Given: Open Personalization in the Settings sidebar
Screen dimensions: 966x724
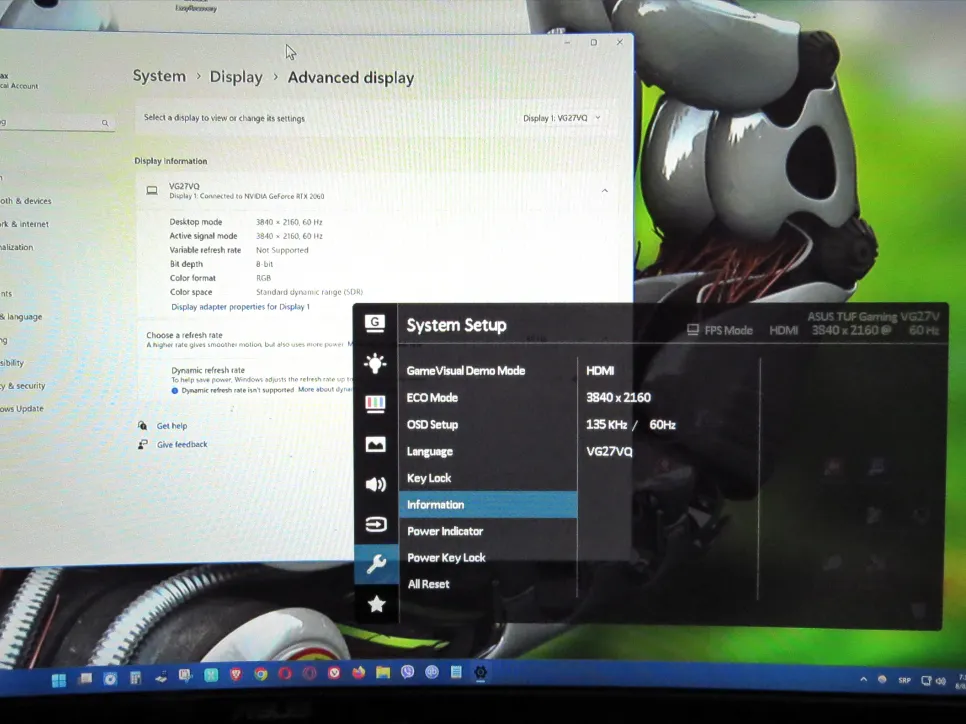Looking at the screenshot, I should (x=17, y=247).
